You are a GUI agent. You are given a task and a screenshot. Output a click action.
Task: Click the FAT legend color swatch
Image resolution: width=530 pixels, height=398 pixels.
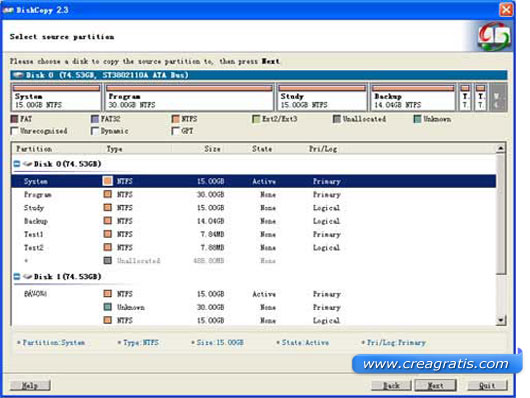click(15, 119)
